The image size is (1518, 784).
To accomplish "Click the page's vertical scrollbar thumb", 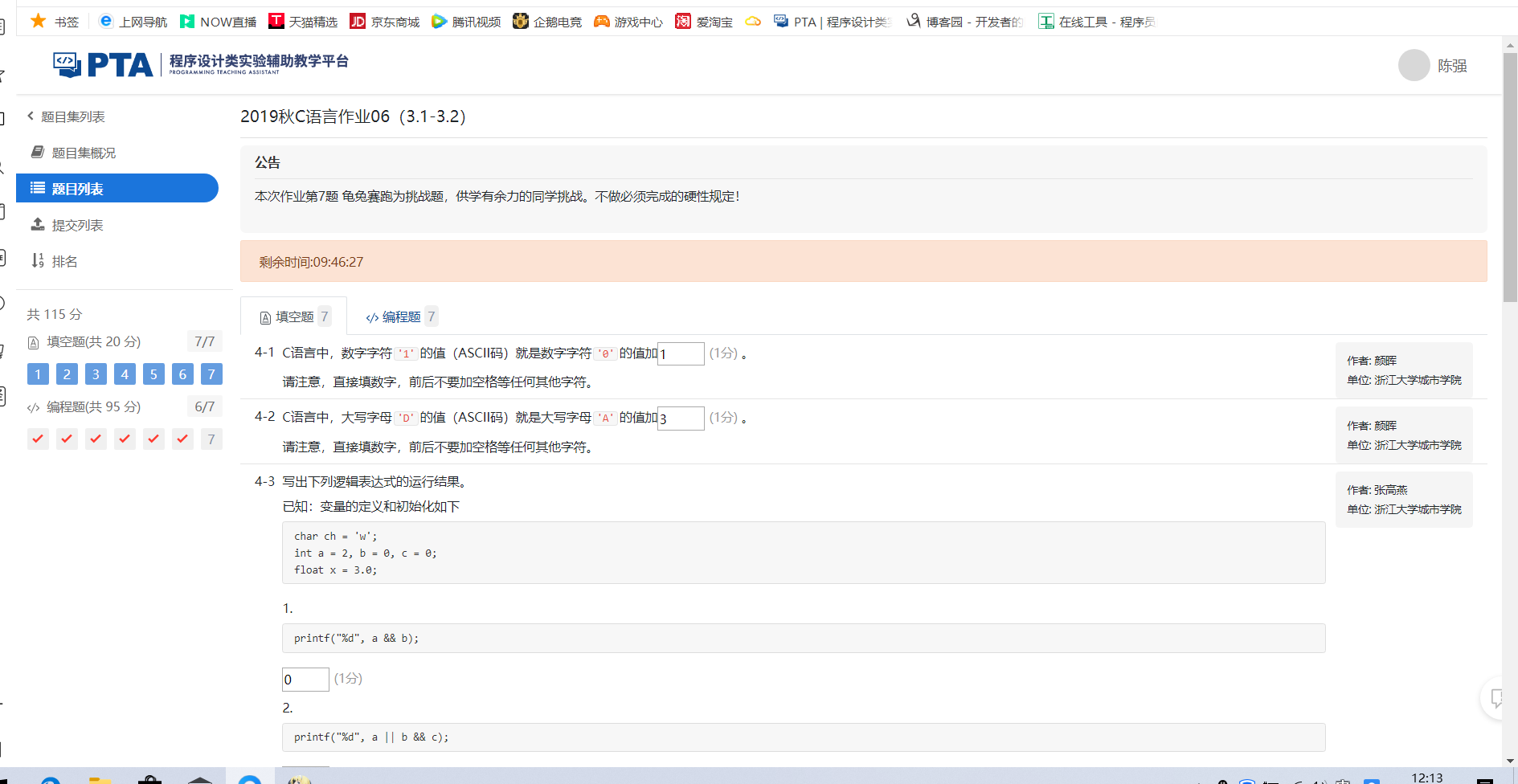I will (1510, 177).
